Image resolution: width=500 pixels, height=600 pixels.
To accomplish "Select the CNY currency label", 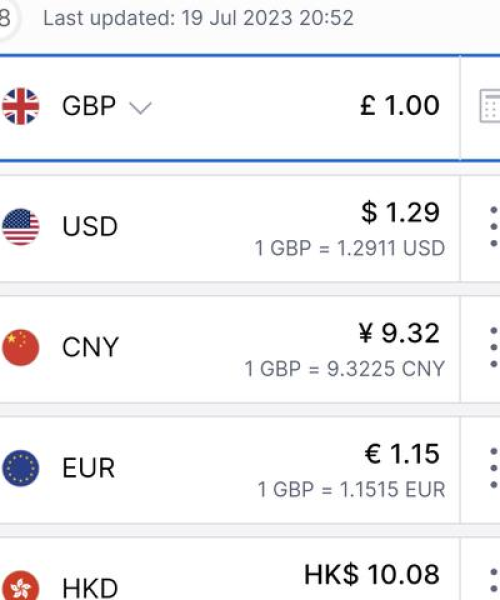I will coord(91,347).
